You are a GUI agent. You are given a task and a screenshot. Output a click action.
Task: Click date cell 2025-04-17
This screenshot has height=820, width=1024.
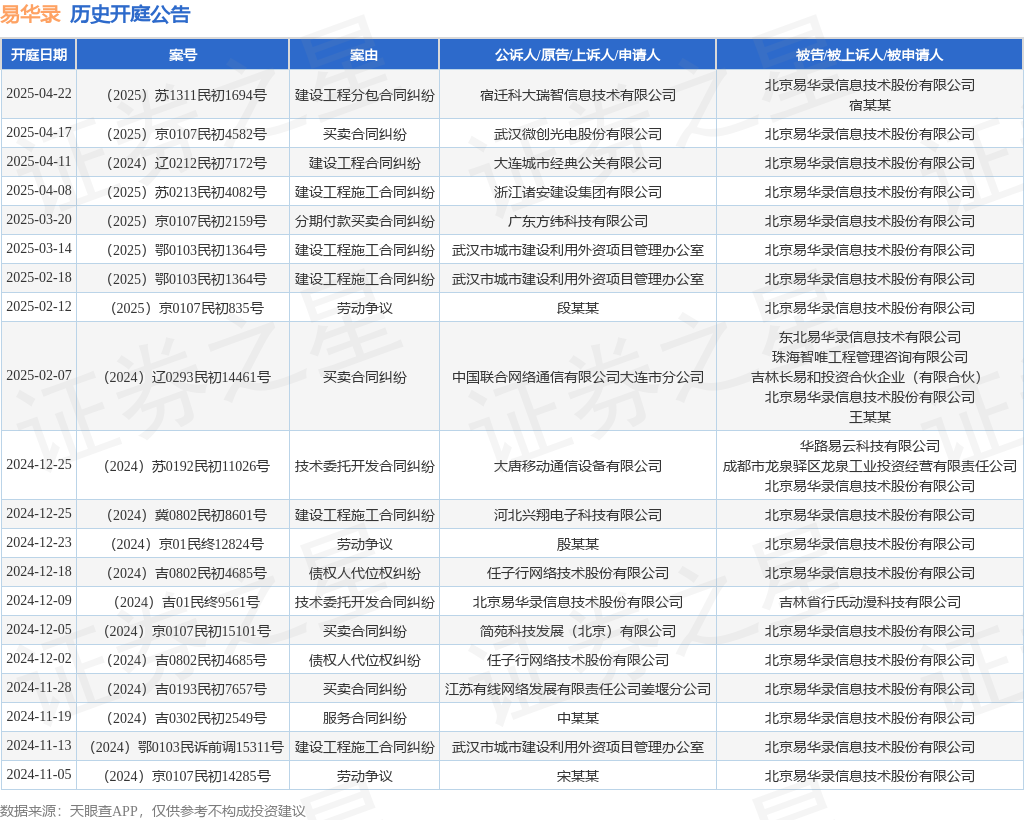39,133
